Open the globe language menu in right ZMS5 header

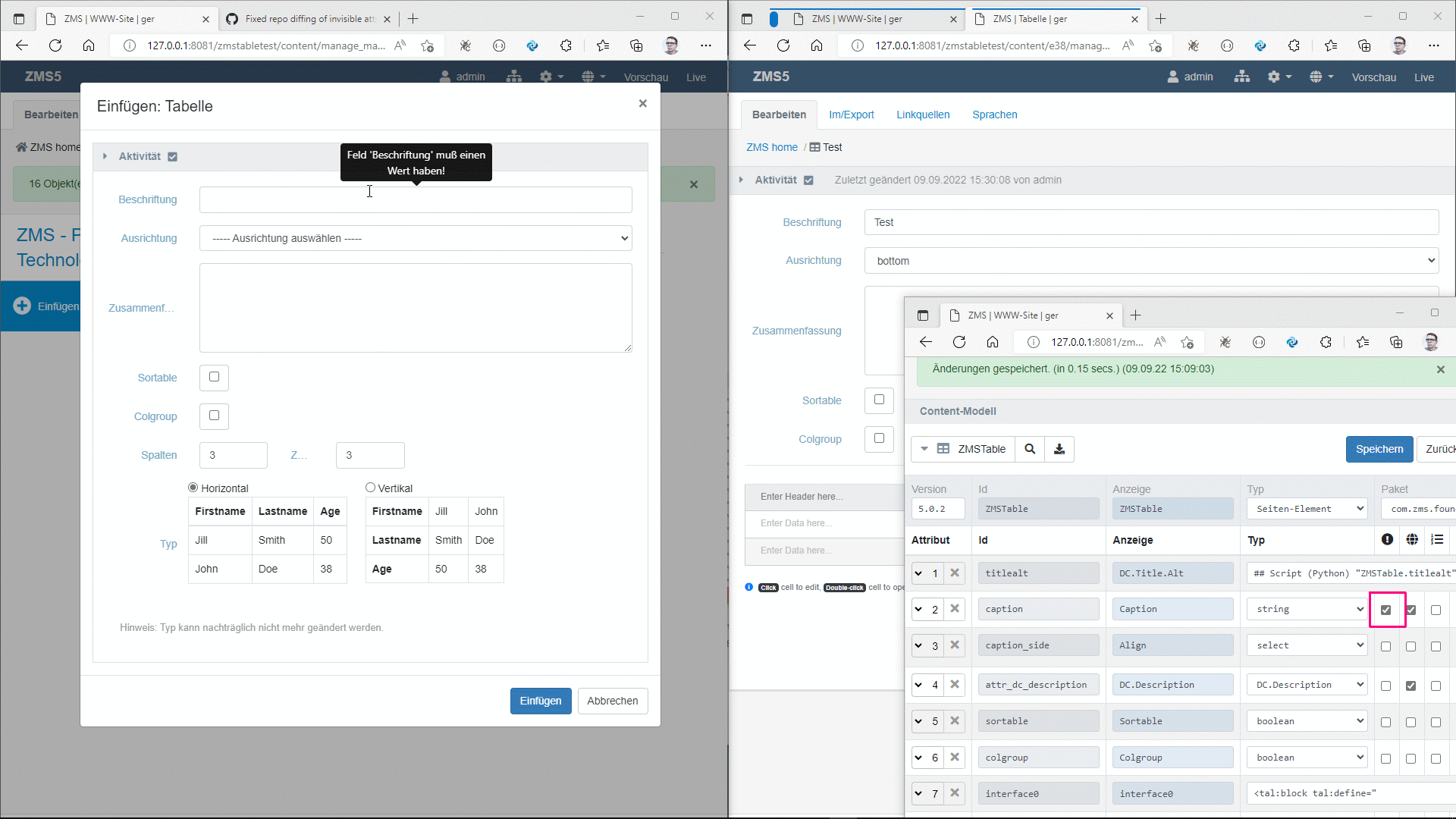coord(1320,77)
